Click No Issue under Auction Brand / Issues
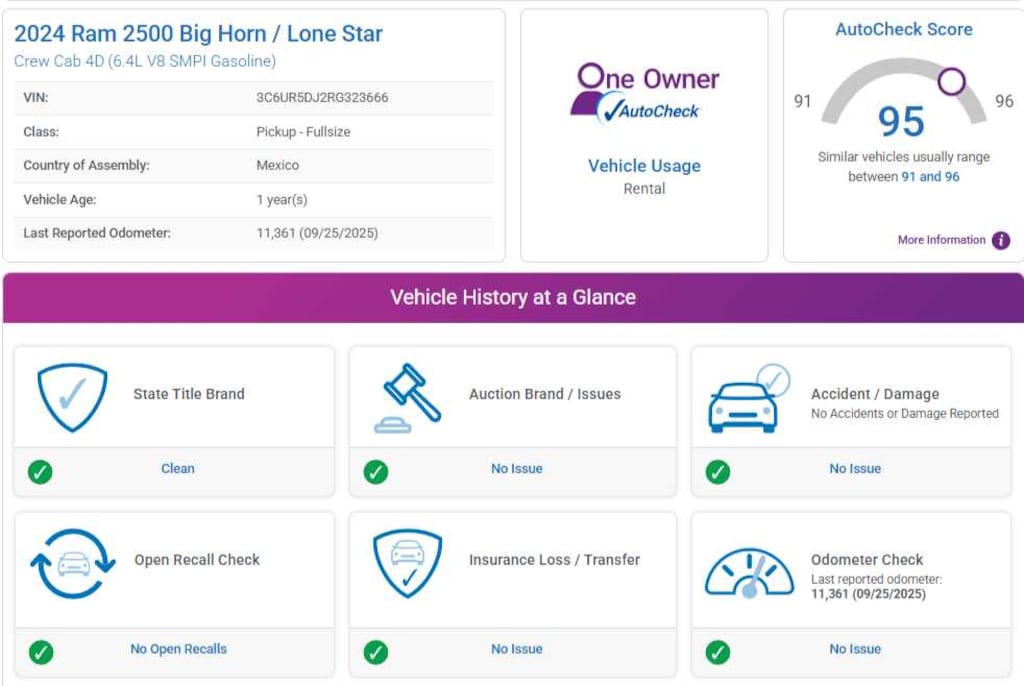This screenshot has height=686, width=1024. point(516,468)
